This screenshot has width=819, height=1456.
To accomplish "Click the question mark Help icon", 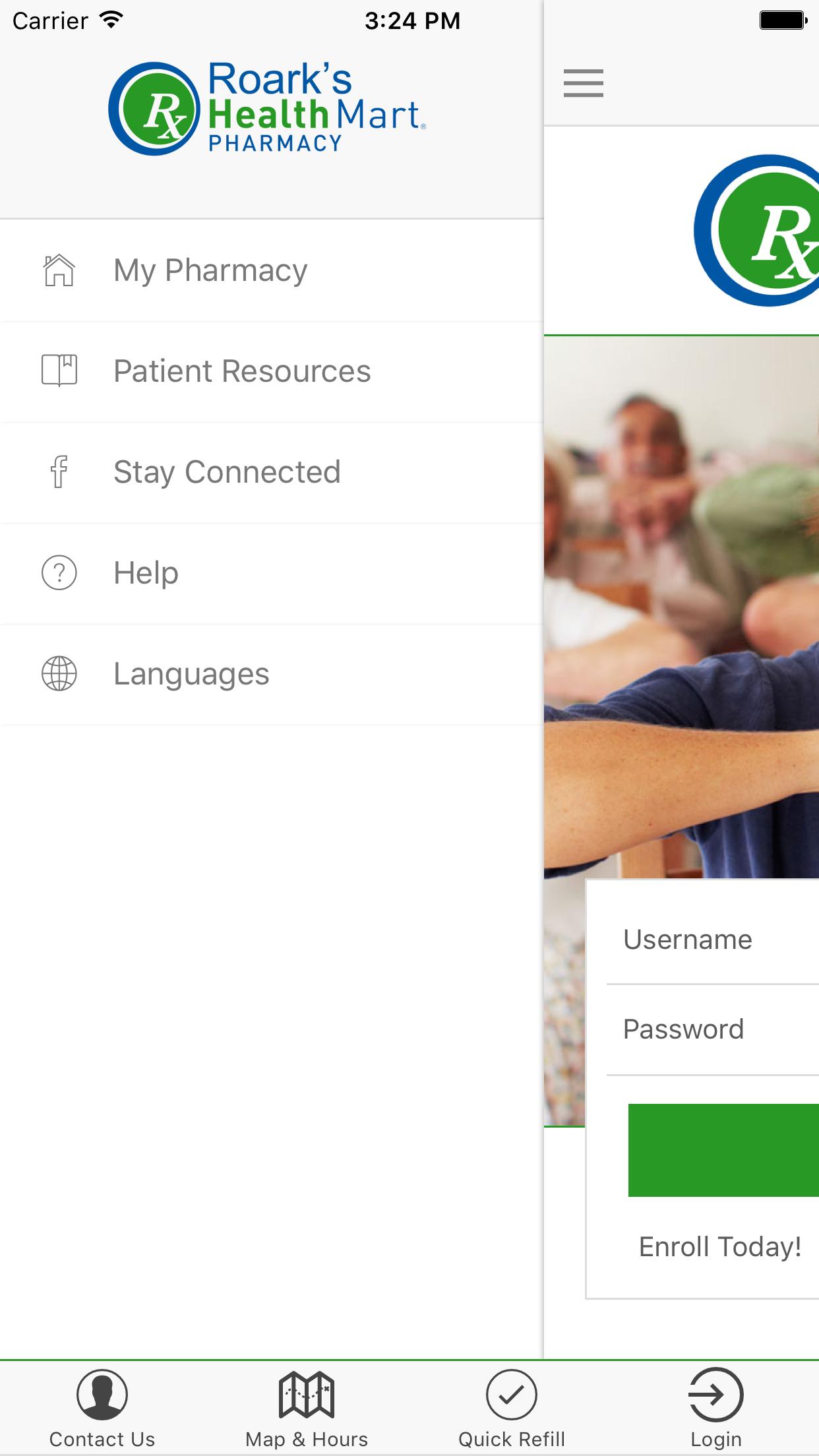I will click(x=59, y=572).
